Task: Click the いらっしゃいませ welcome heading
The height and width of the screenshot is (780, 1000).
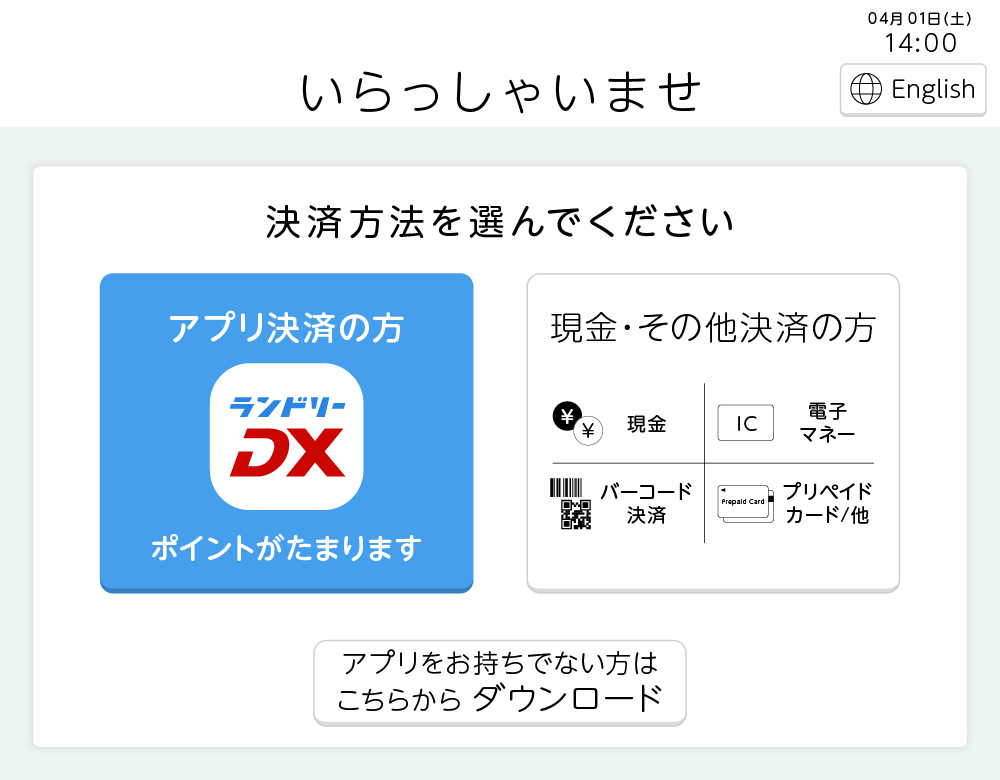Action: [501, 92]
